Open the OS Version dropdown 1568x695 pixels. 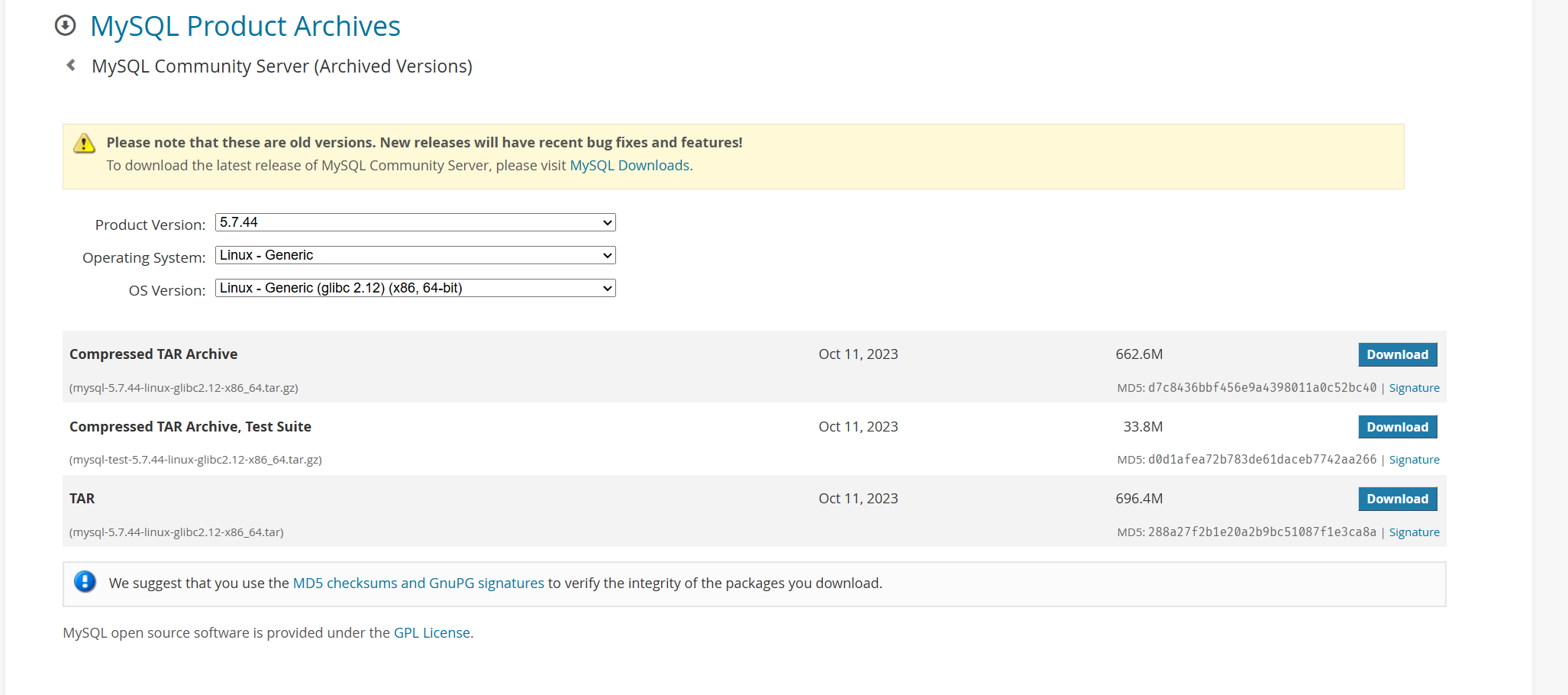pos(415,288)
